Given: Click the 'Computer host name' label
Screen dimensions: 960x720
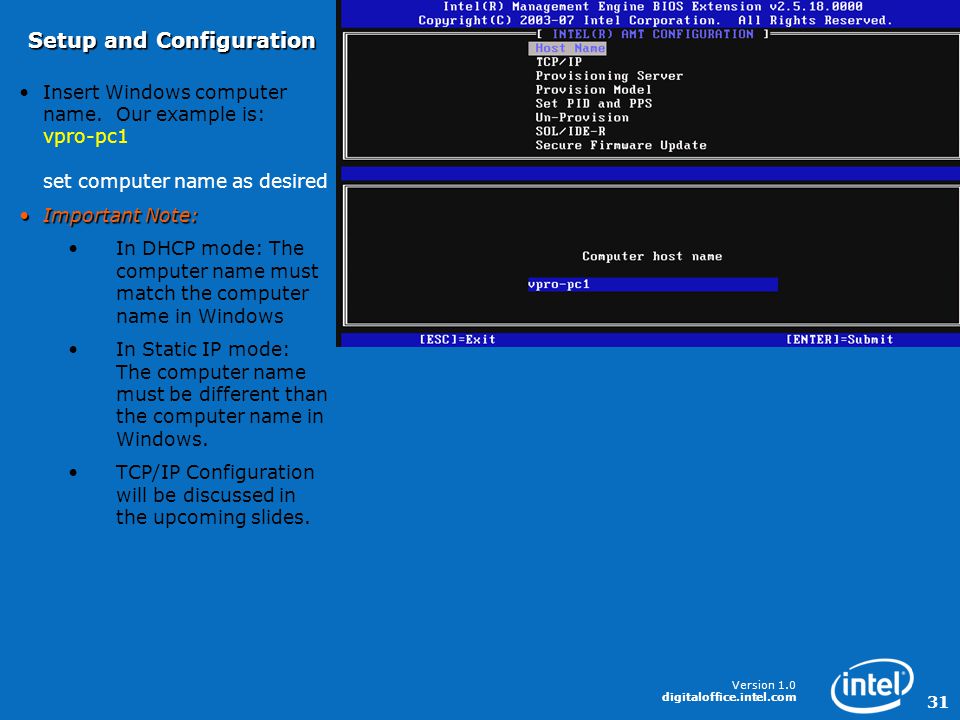Looking at the screenshot, I should pos(652,257).
